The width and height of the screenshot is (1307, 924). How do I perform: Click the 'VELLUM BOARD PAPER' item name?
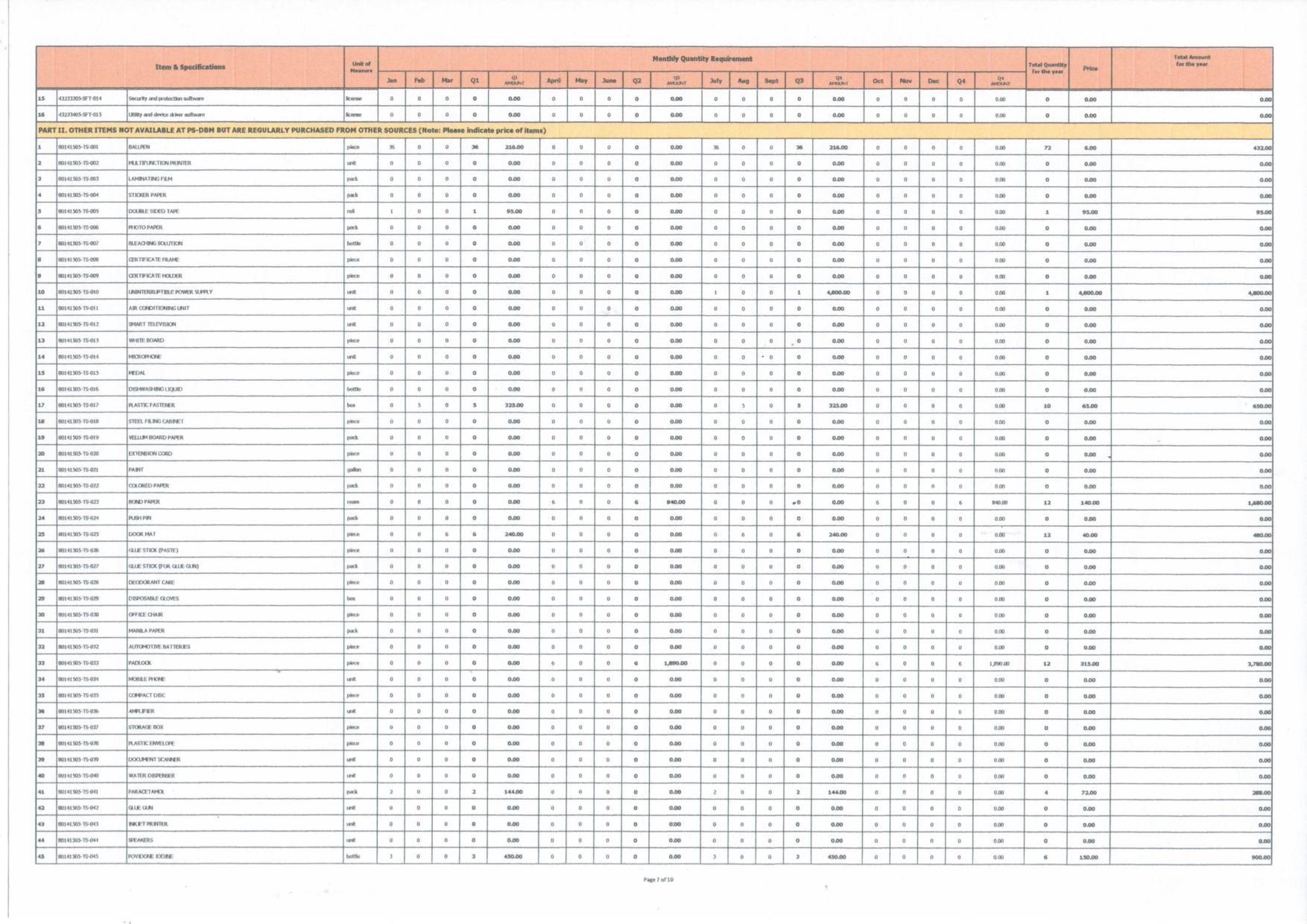pos(156,438)
